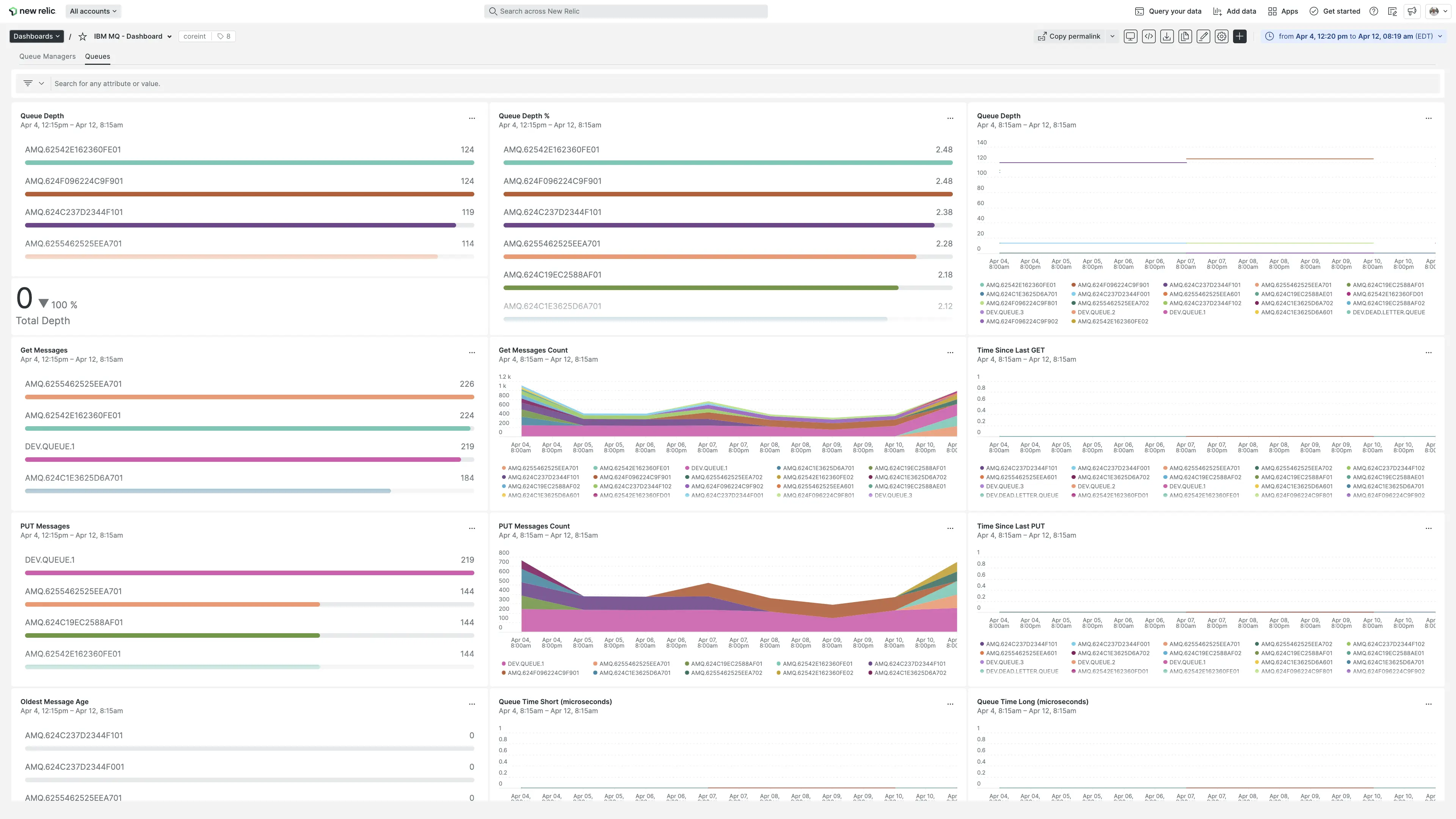Open the dashboard fullscreen TV mode icon

tap(1130, 36)
